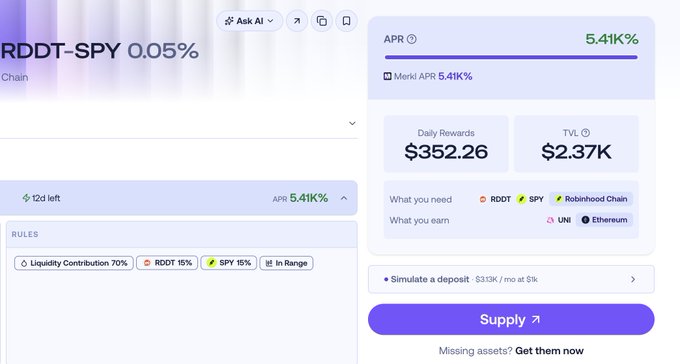Click the APR 5.41K% in the campaign row
This screenshot has height=364, width=680.
tap(300, 198)
